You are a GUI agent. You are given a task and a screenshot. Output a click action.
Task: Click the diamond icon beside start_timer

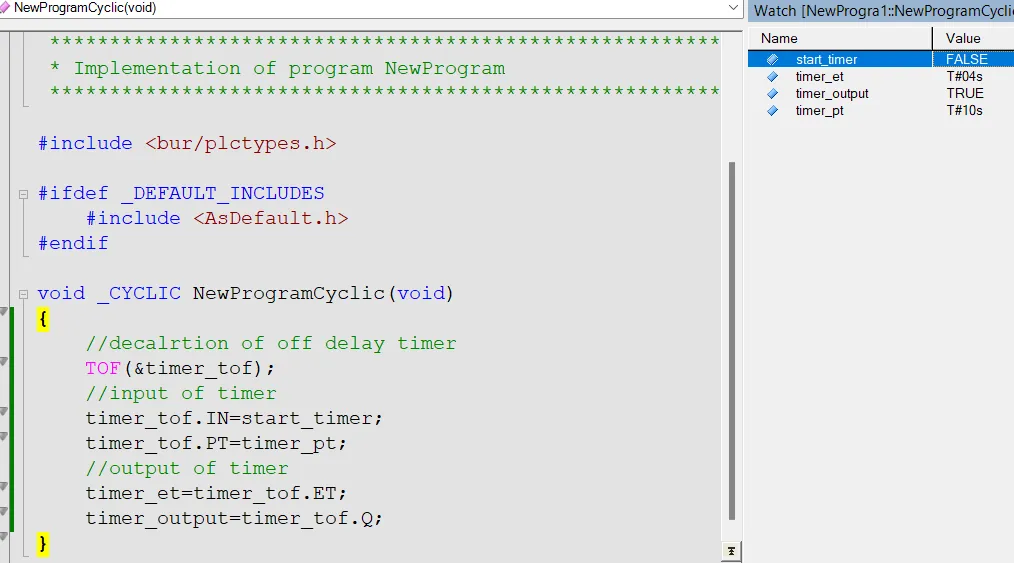(772, 59)
